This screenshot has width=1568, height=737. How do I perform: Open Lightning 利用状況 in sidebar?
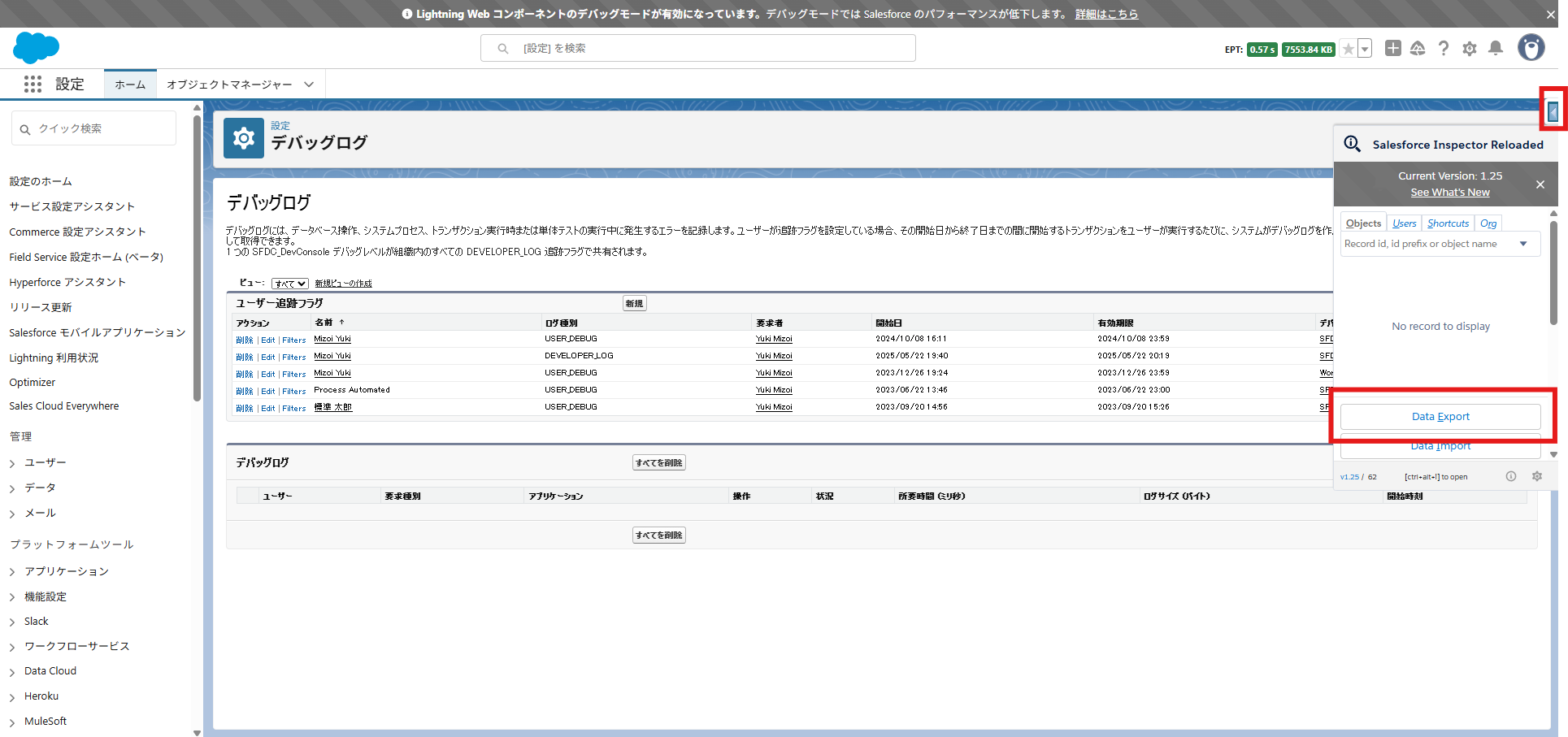pyautogui.click(x=54, y=358)
